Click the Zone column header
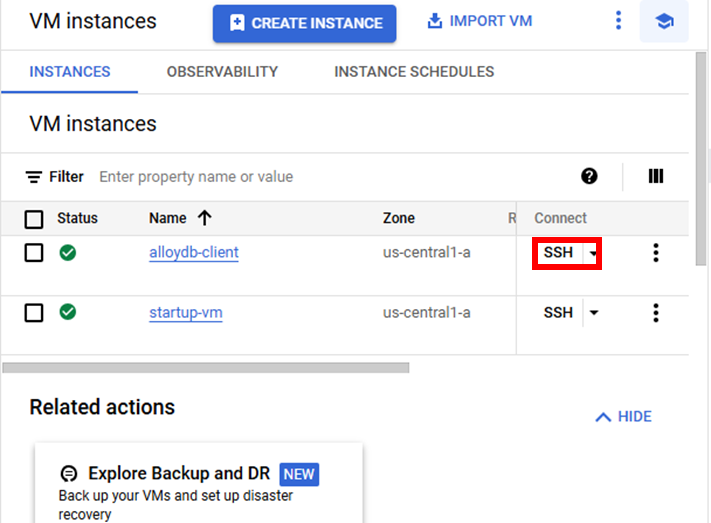 399,218
